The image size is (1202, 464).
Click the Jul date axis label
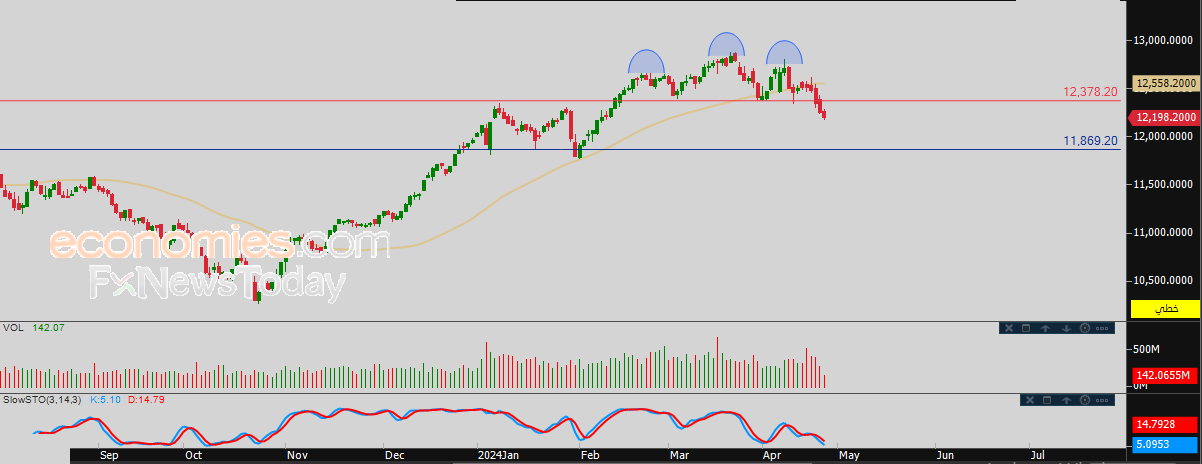coord(1037,455)
